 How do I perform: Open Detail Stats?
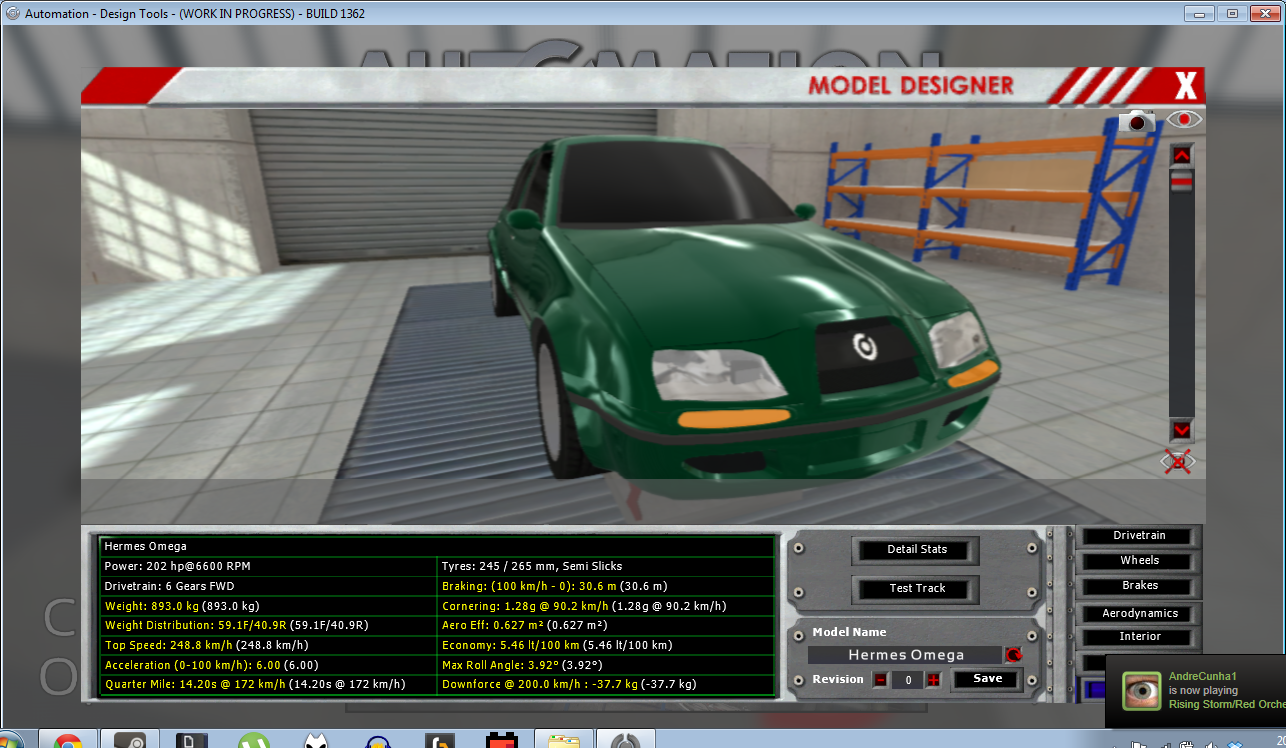click(917, 550)
